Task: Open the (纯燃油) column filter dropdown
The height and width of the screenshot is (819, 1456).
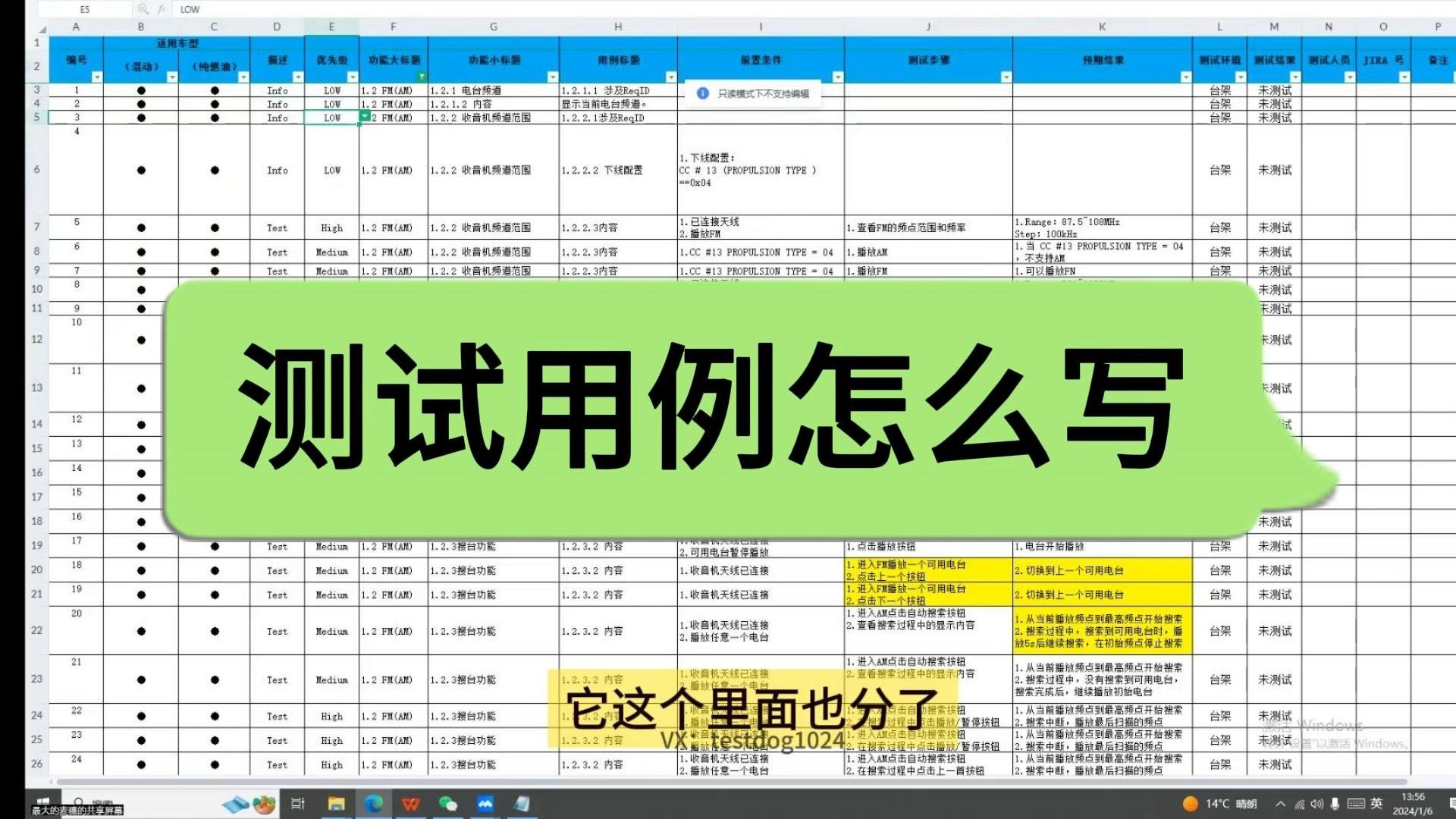Action: pyautogui.click(x=243, y=77)
